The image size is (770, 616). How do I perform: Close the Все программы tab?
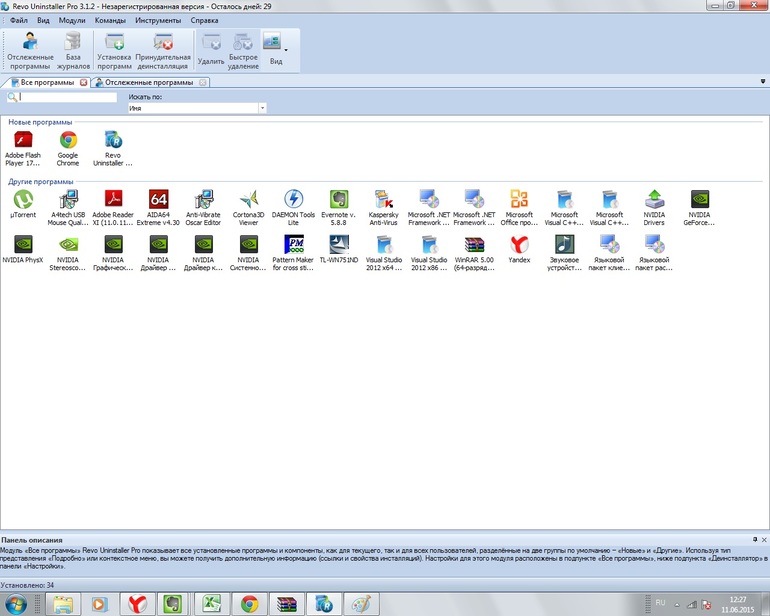coord(83,83)
